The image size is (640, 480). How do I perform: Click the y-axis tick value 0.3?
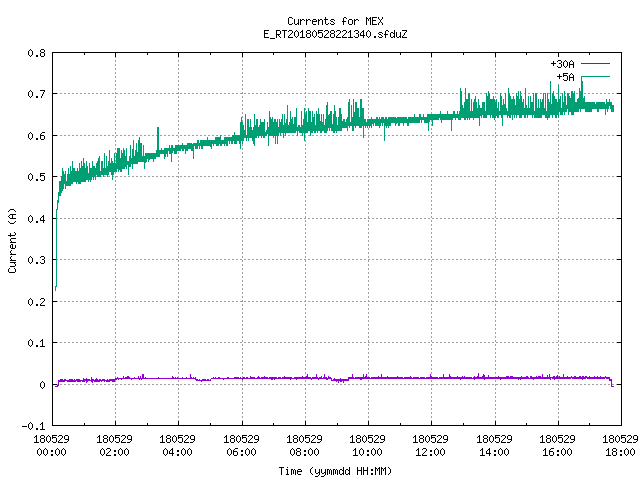(36, 260)
